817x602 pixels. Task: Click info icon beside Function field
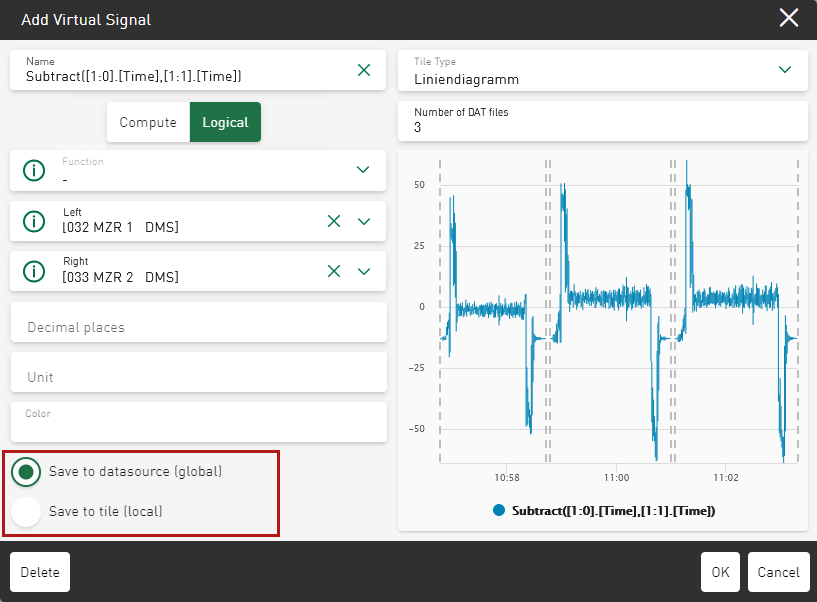pos(35,170)
